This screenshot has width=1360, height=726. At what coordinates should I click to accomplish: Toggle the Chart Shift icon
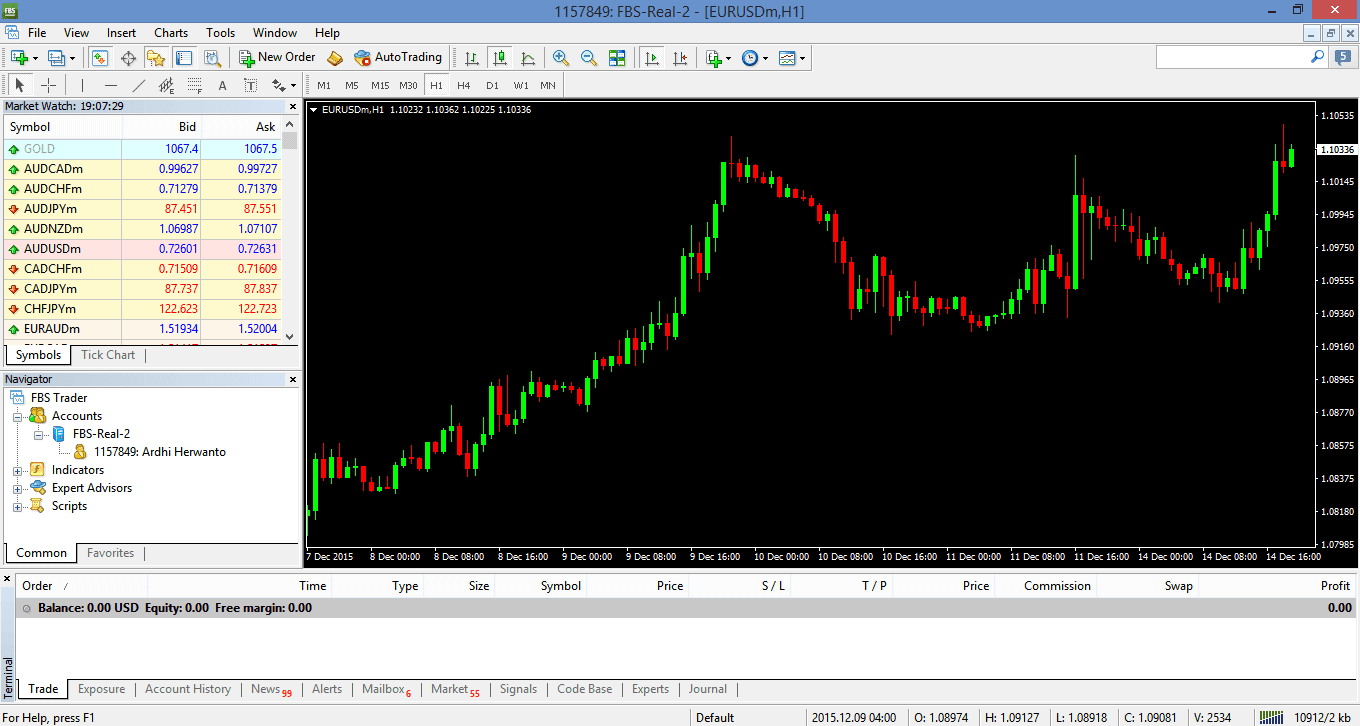(x=680, y=58)
